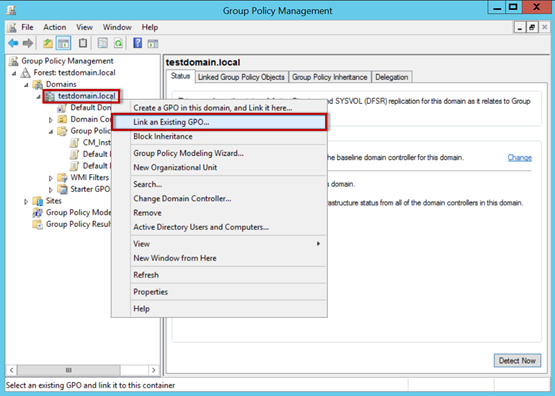Click the tree pane scroll right arrow

coord(153,370)
